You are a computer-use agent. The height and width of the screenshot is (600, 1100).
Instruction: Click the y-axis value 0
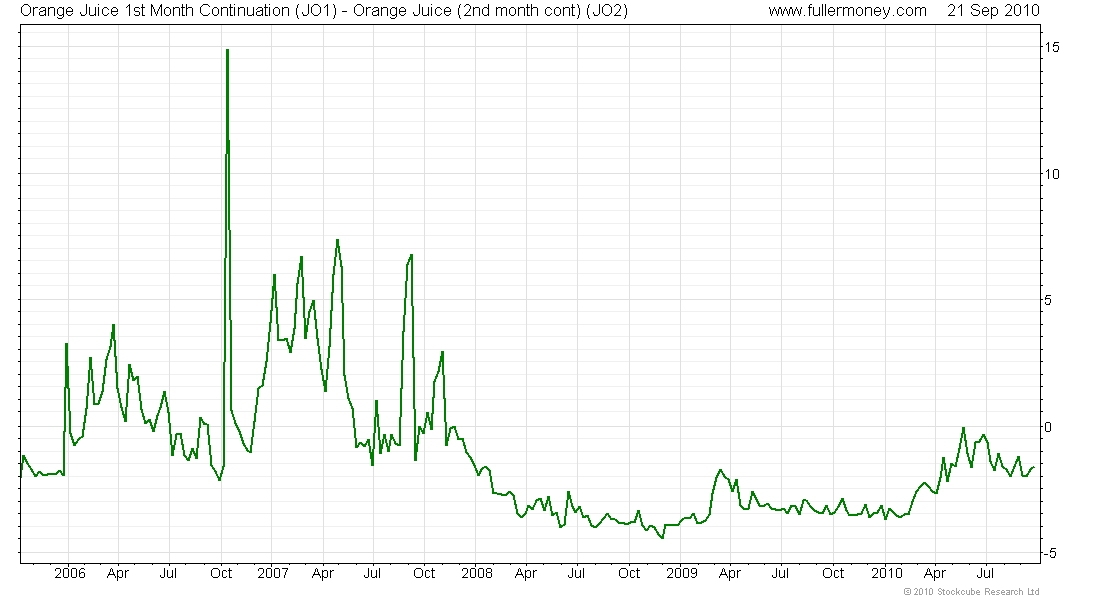coord(1048,427)
